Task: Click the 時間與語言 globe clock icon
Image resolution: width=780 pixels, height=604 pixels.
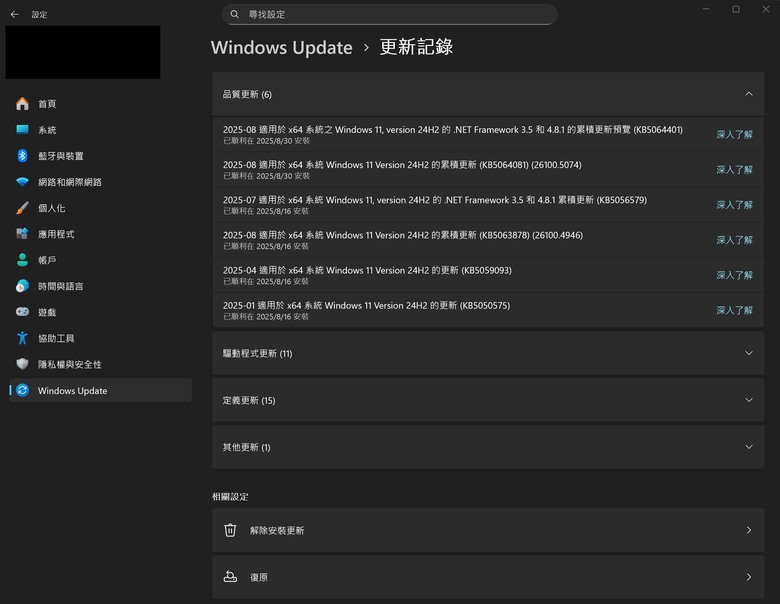Action: point(22,286)
